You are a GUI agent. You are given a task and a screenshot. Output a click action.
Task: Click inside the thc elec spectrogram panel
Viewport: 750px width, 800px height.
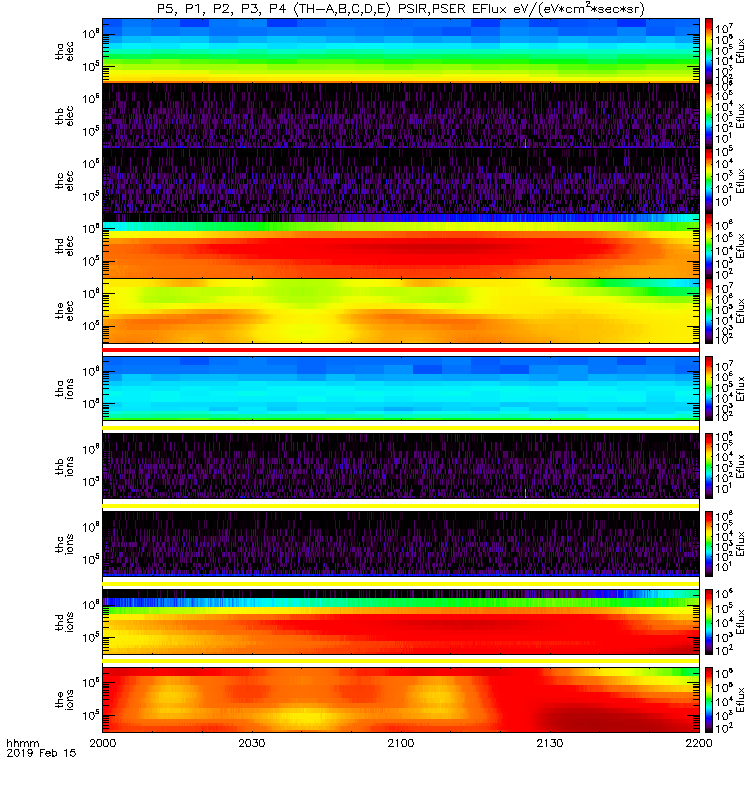[x=401, y=181]
